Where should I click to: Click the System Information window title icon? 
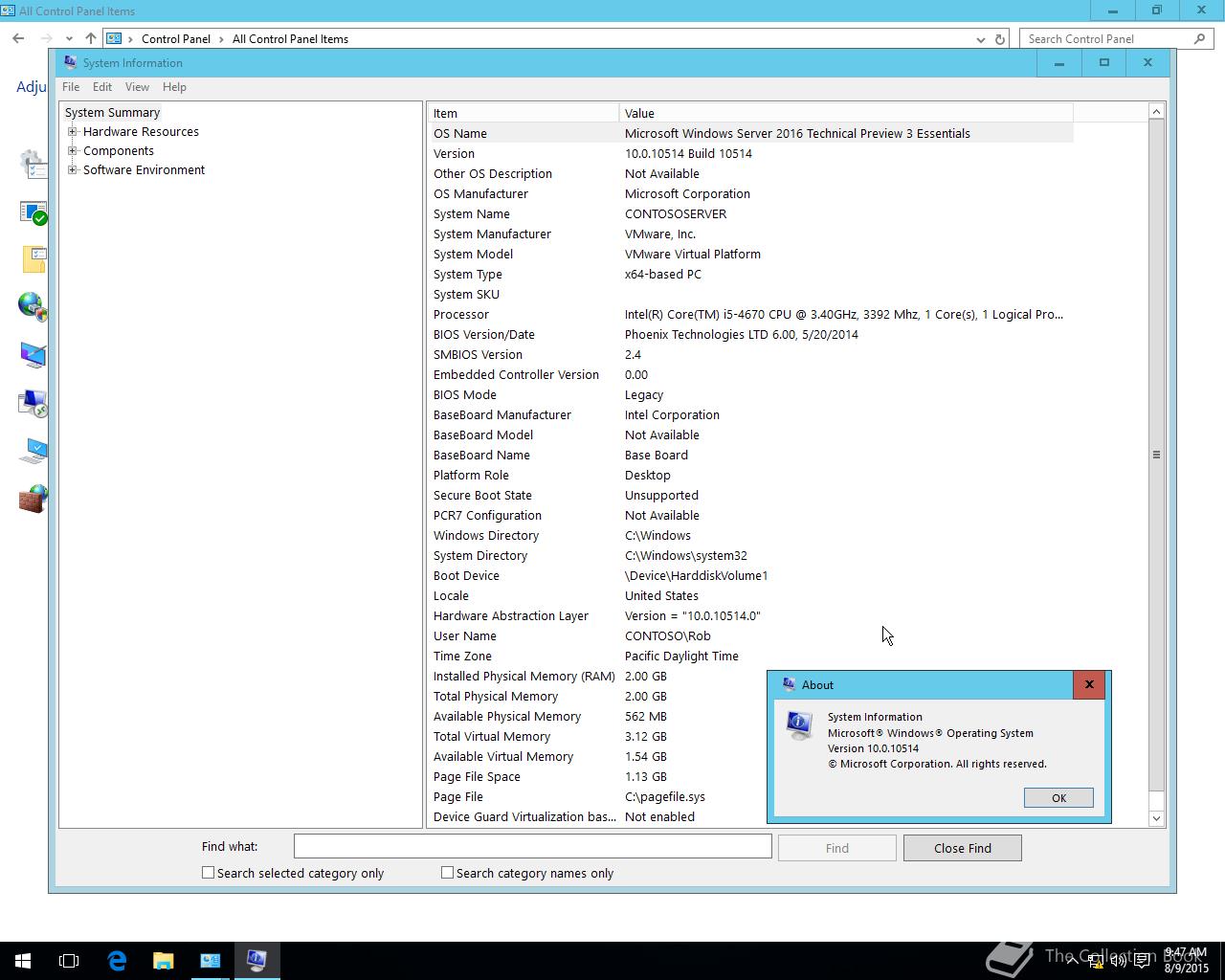(70, 63)
